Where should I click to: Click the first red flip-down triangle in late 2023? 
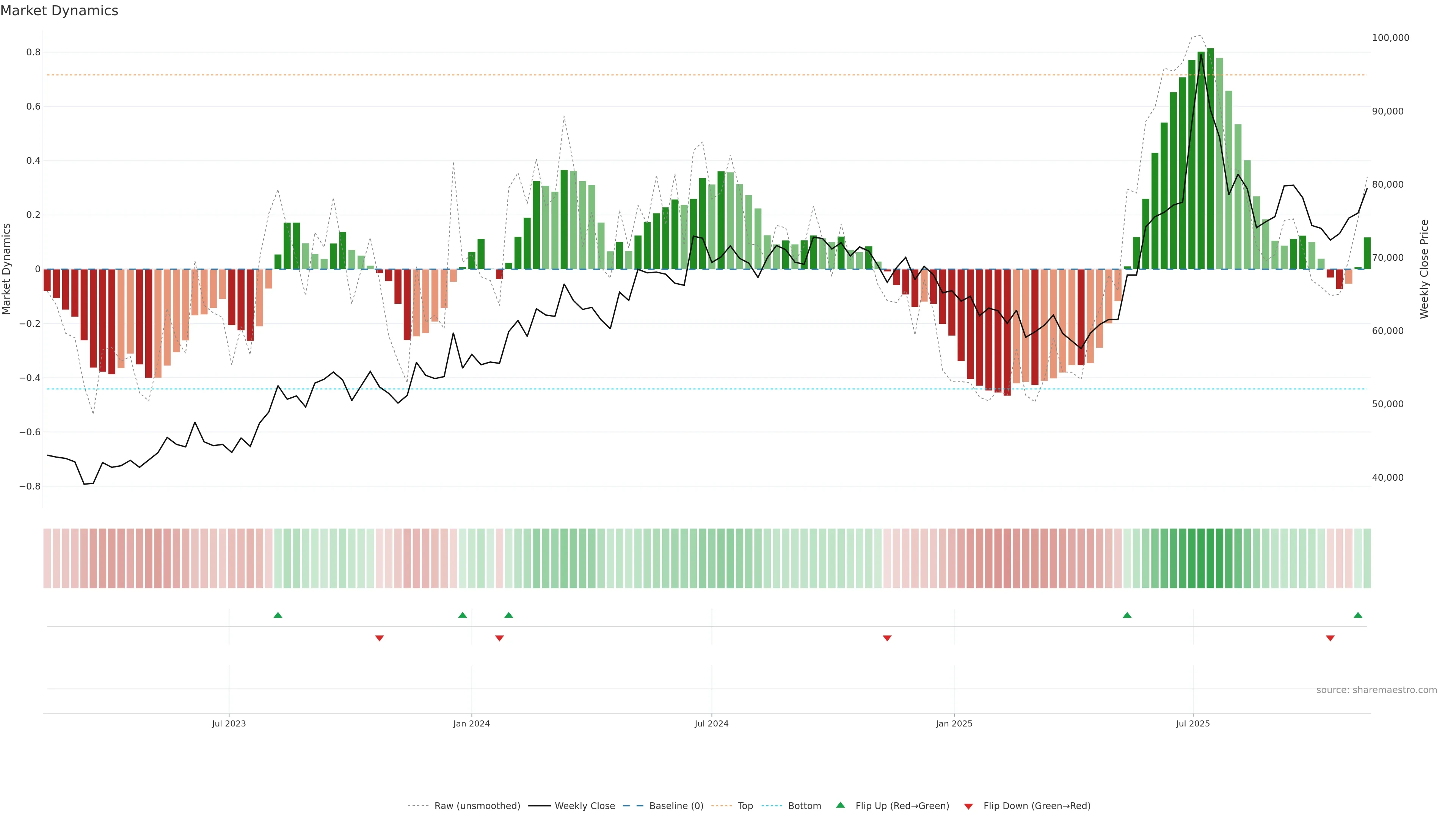coord(379,638)
